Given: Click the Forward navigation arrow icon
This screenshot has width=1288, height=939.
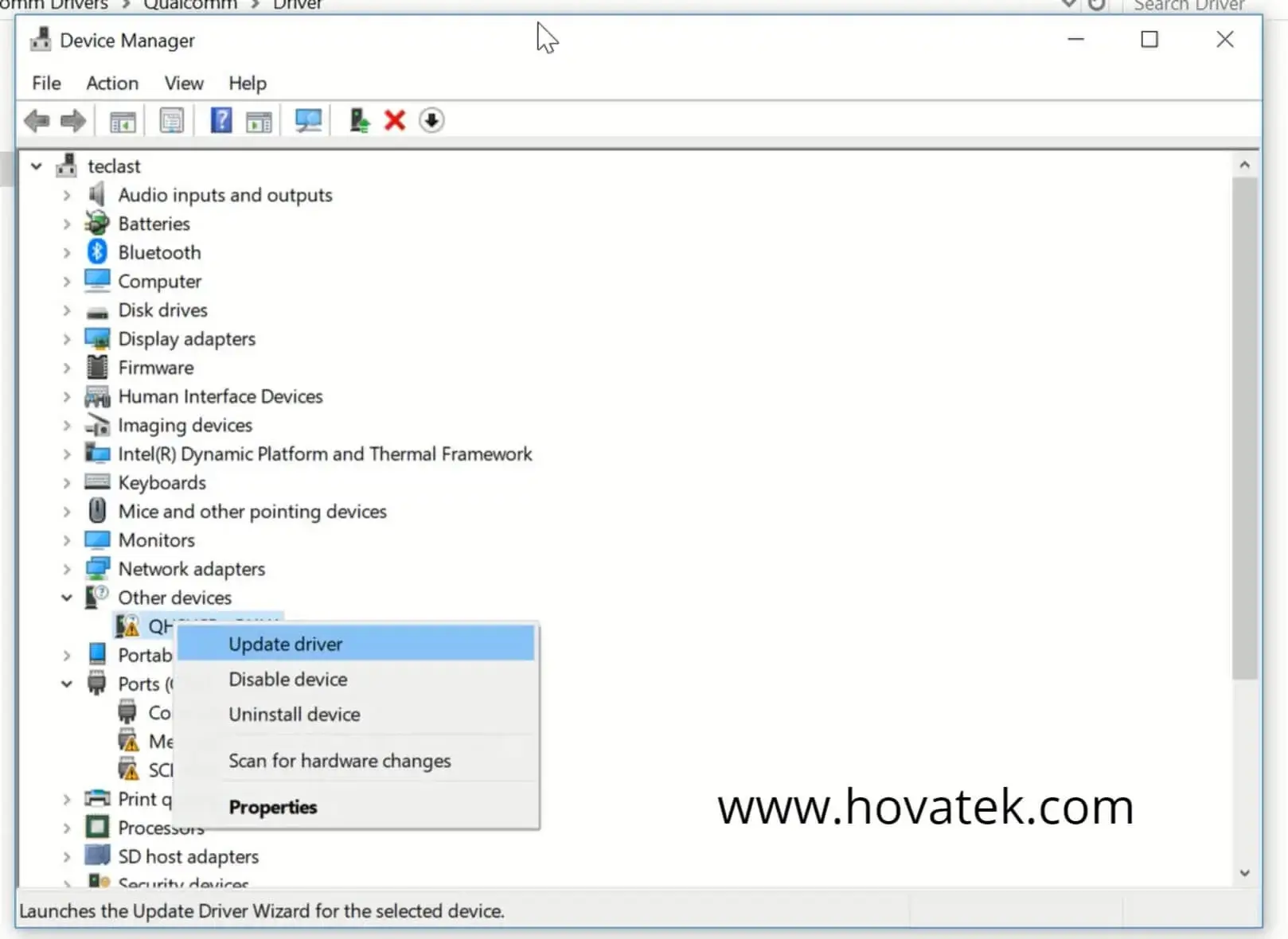Looking at the screenshot, I should pos(72,120).
